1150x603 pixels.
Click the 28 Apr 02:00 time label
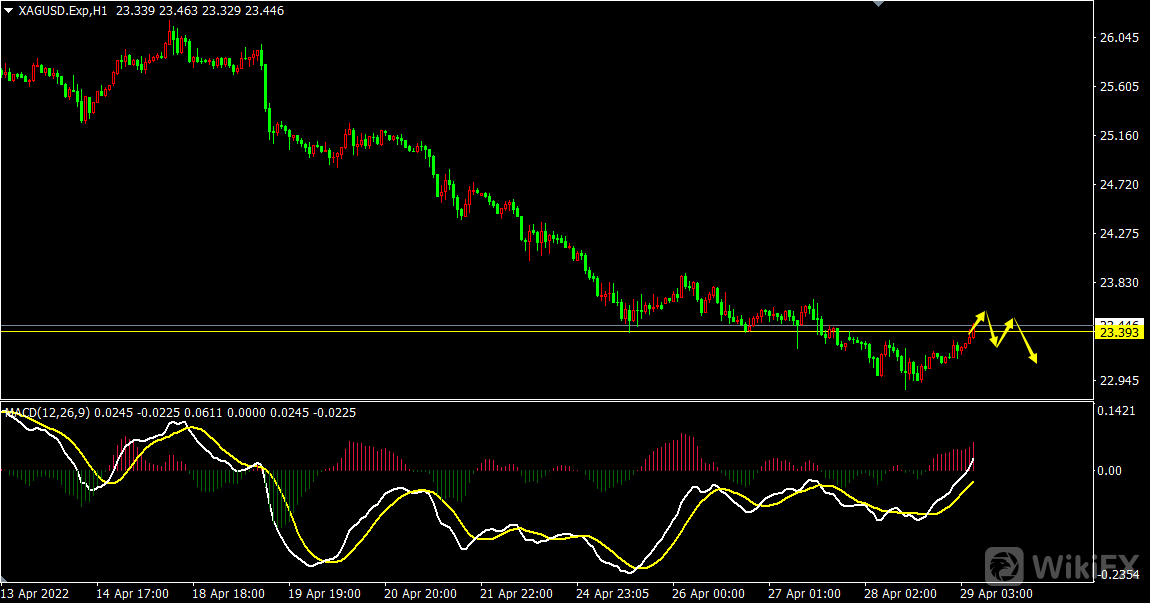coord(901,593)
